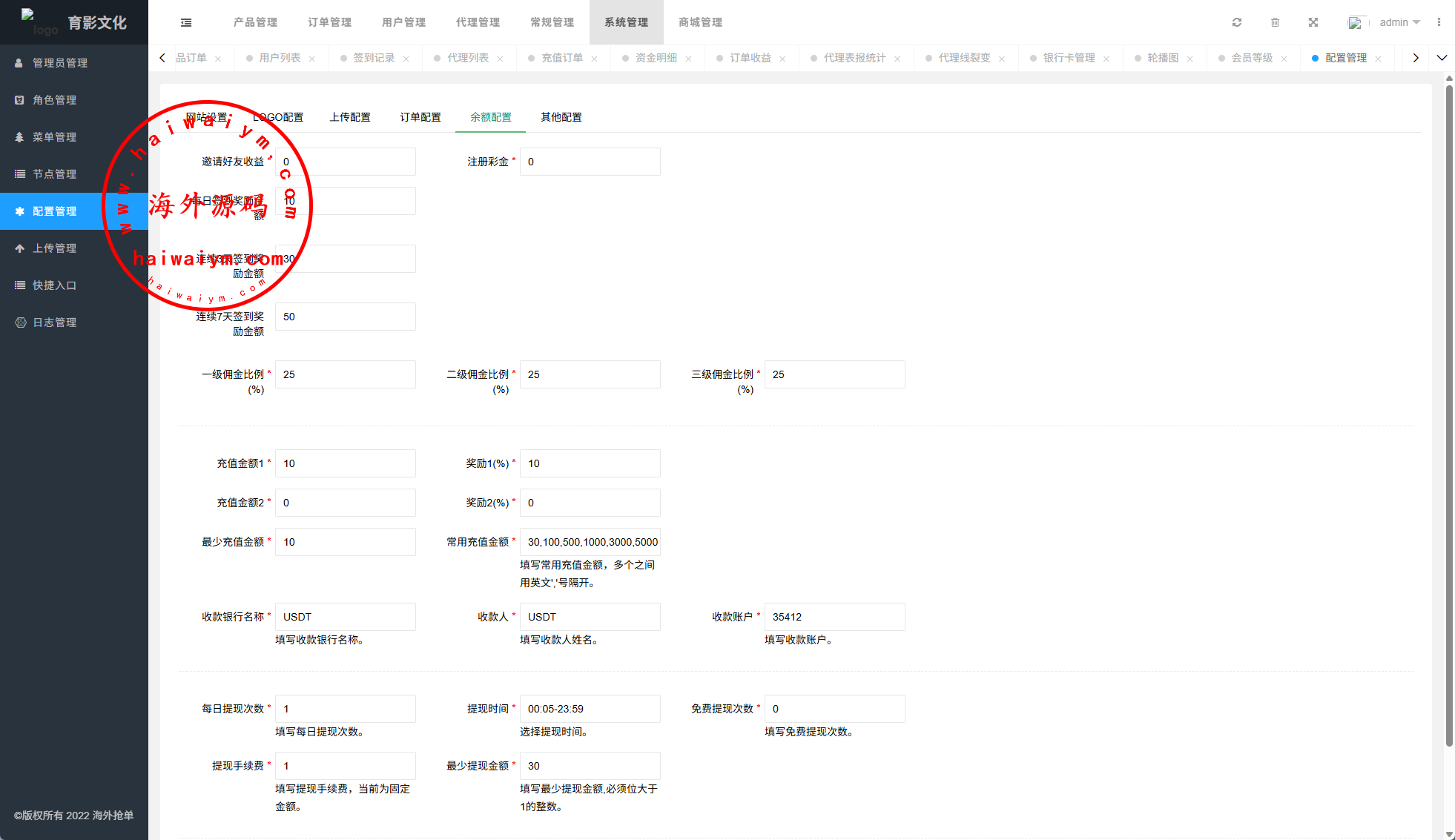Viewport: 1455px width, 840px height.
Task: Click the vertical page scrollbar
Action: [1448, 415]
